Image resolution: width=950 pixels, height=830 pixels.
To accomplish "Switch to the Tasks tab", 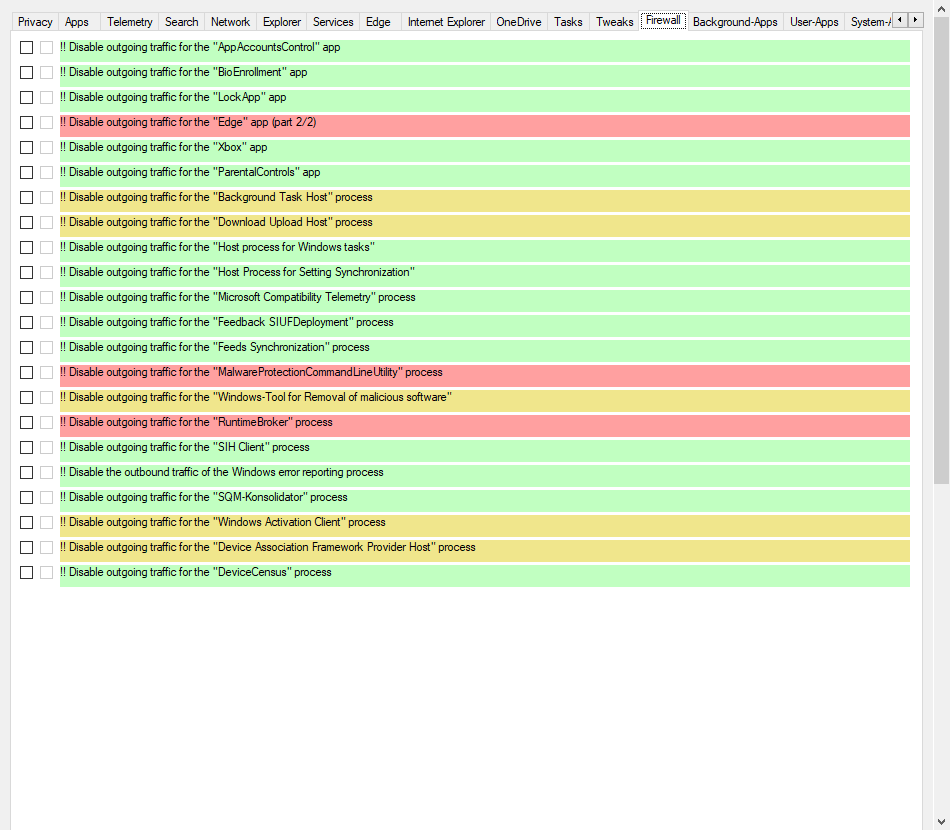I will [568, 22].
